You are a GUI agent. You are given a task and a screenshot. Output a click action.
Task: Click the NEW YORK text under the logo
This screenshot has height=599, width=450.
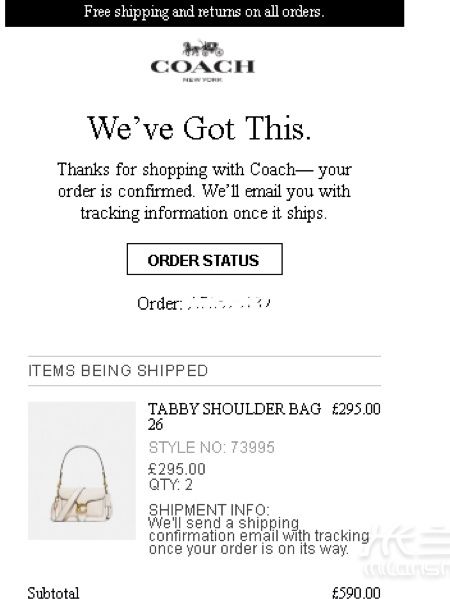pyautogui.click(x=202, y=80)
